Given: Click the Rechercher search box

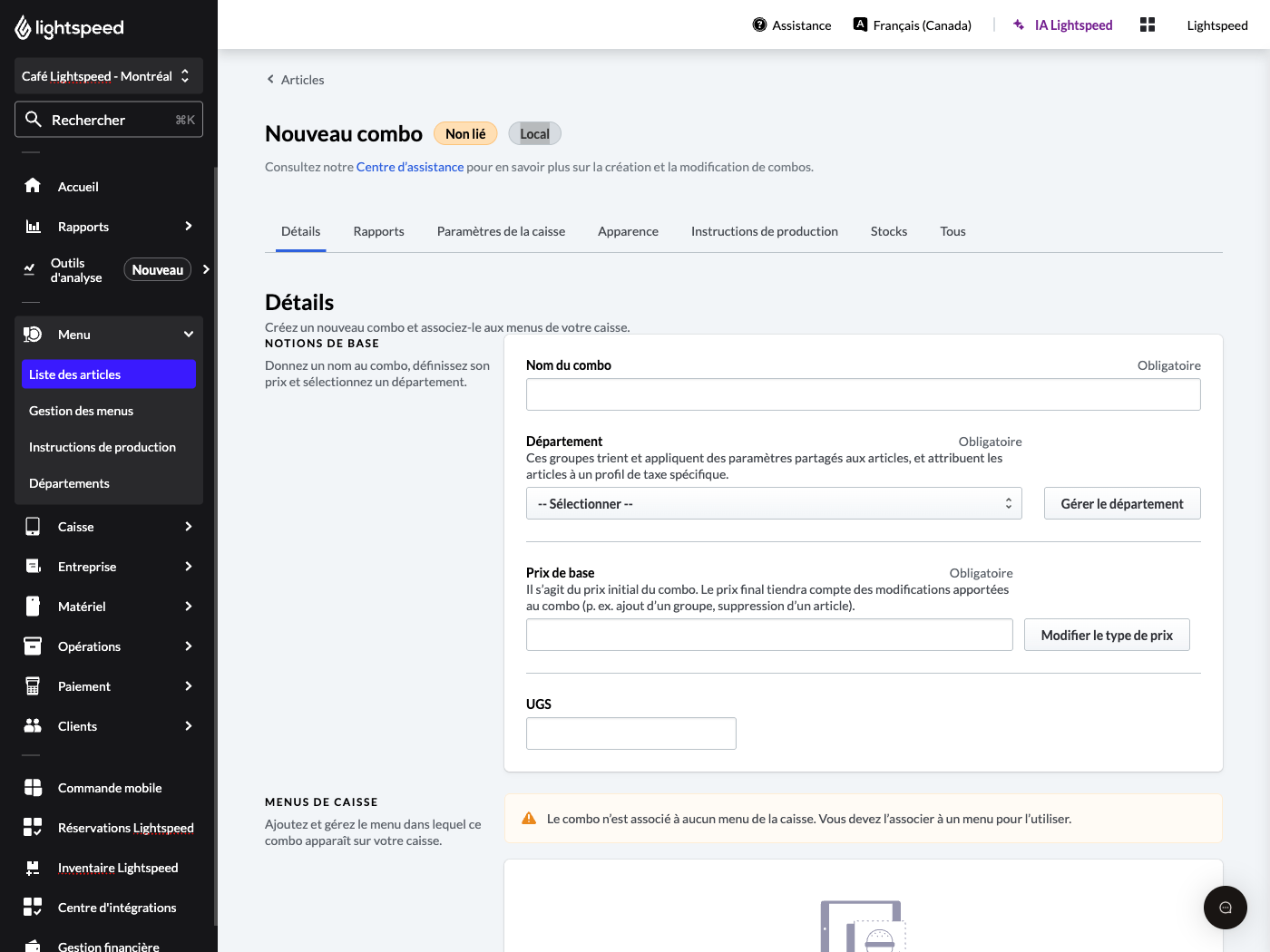Looking at the screenshot, I should coord(109,120).
